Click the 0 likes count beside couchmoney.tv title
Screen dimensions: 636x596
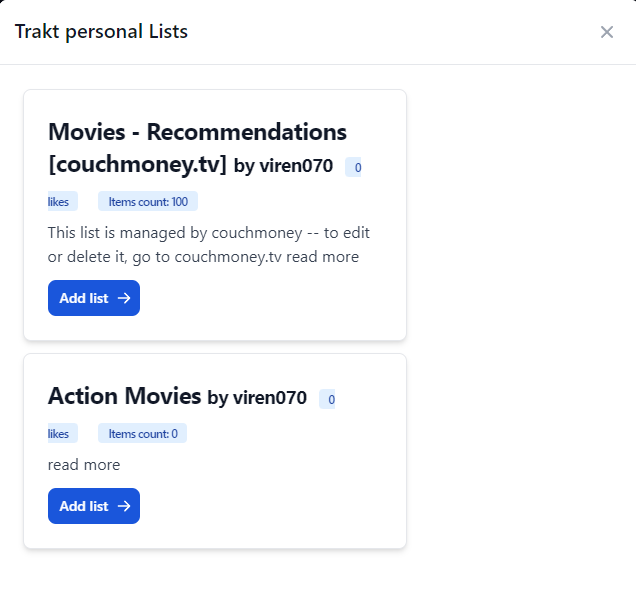tap(354, 167)
